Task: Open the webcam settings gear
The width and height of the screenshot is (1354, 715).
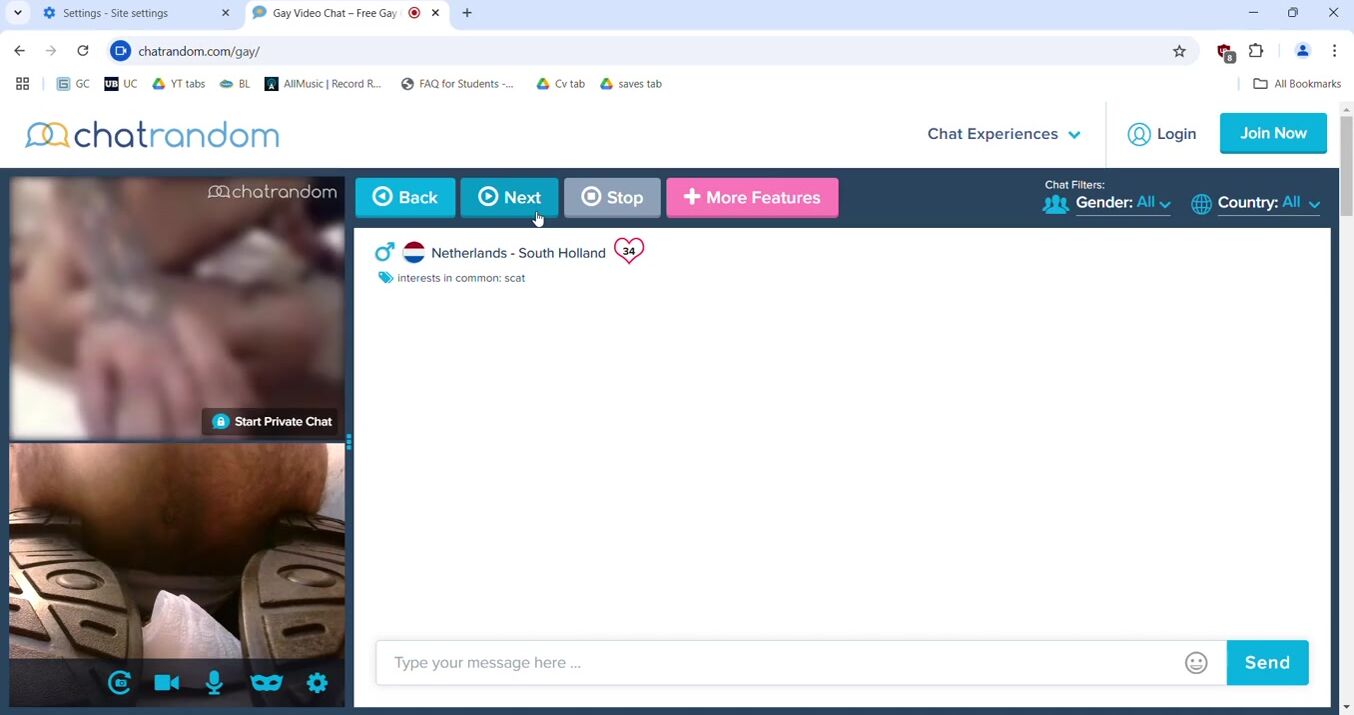Action: [x=317, y=683]
